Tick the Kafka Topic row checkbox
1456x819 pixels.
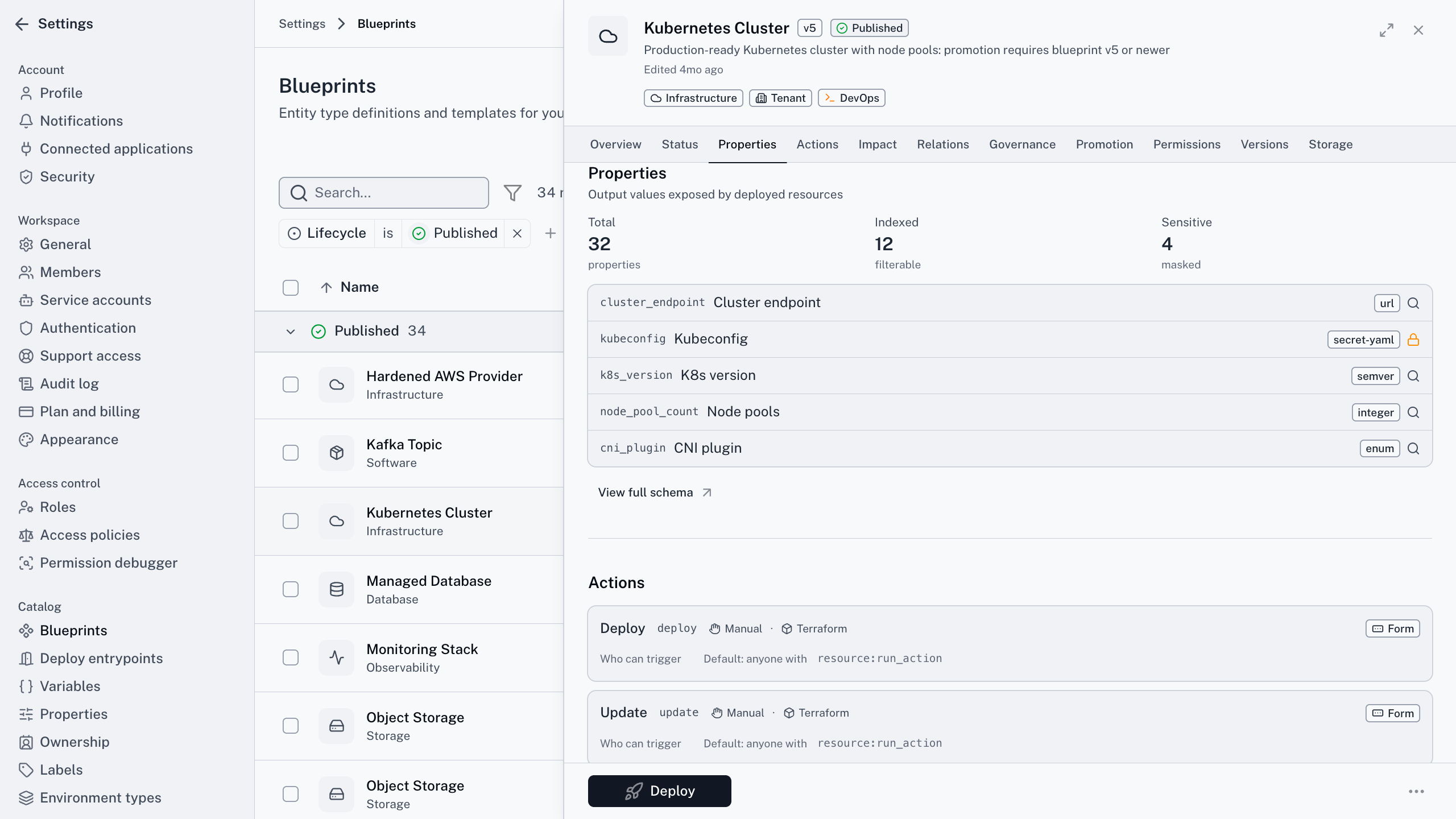pos(291,453)
